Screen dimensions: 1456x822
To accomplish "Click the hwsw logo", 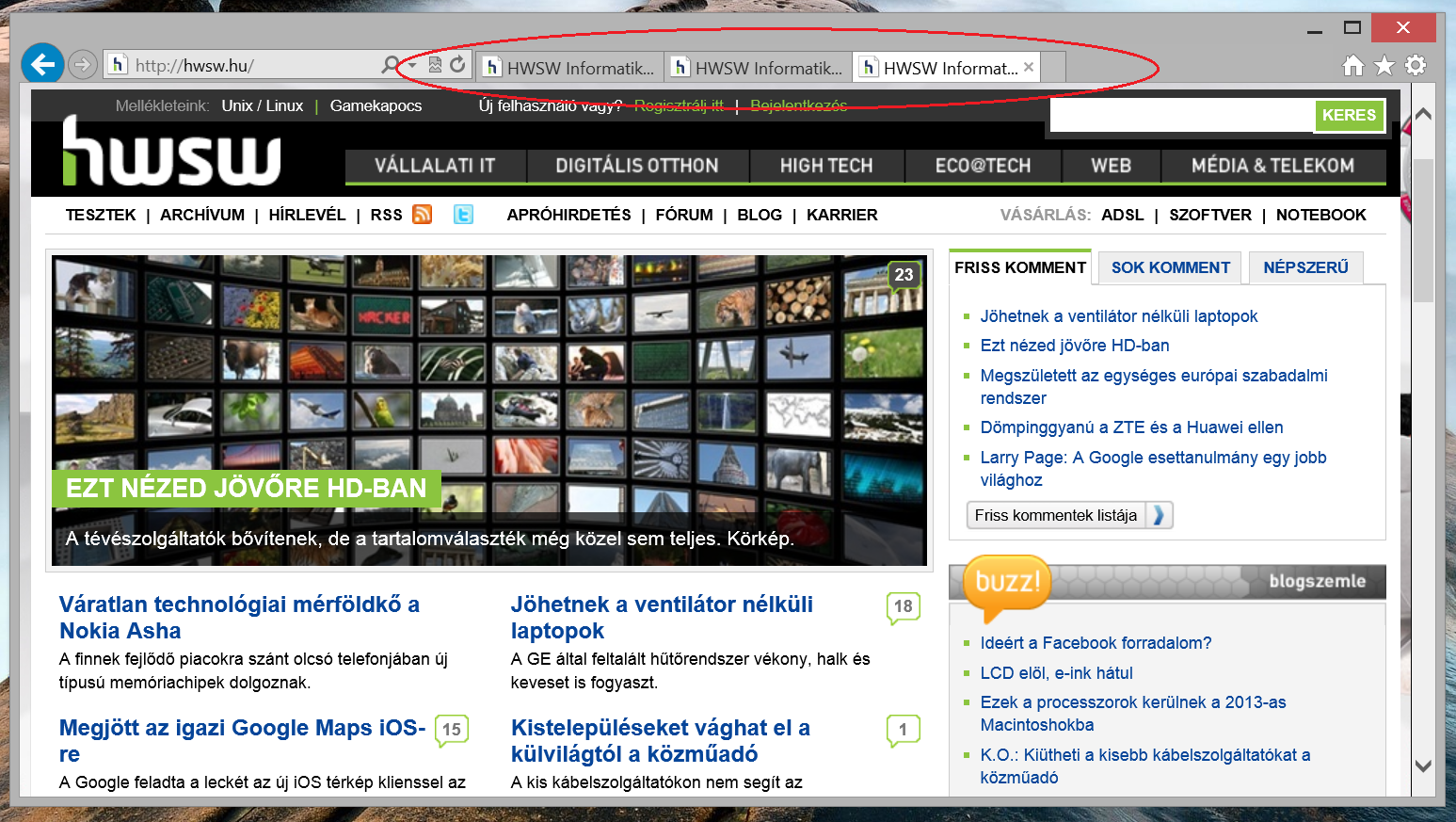I will [x=171, y=151].
